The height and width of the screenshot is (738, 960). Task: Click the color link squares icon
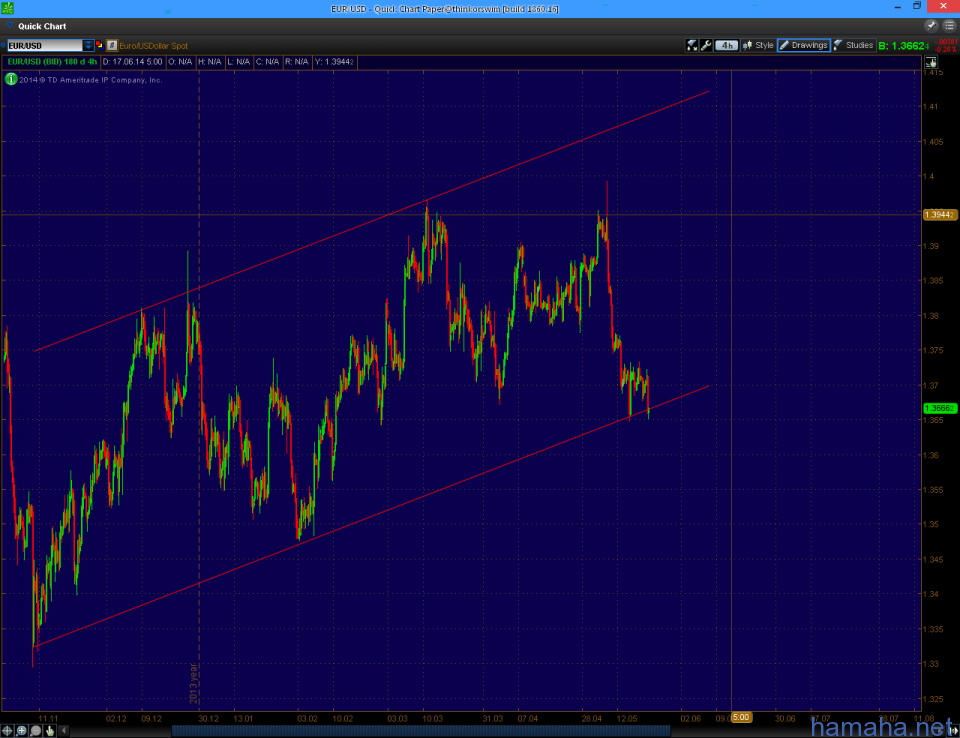[x=99, y=45]
